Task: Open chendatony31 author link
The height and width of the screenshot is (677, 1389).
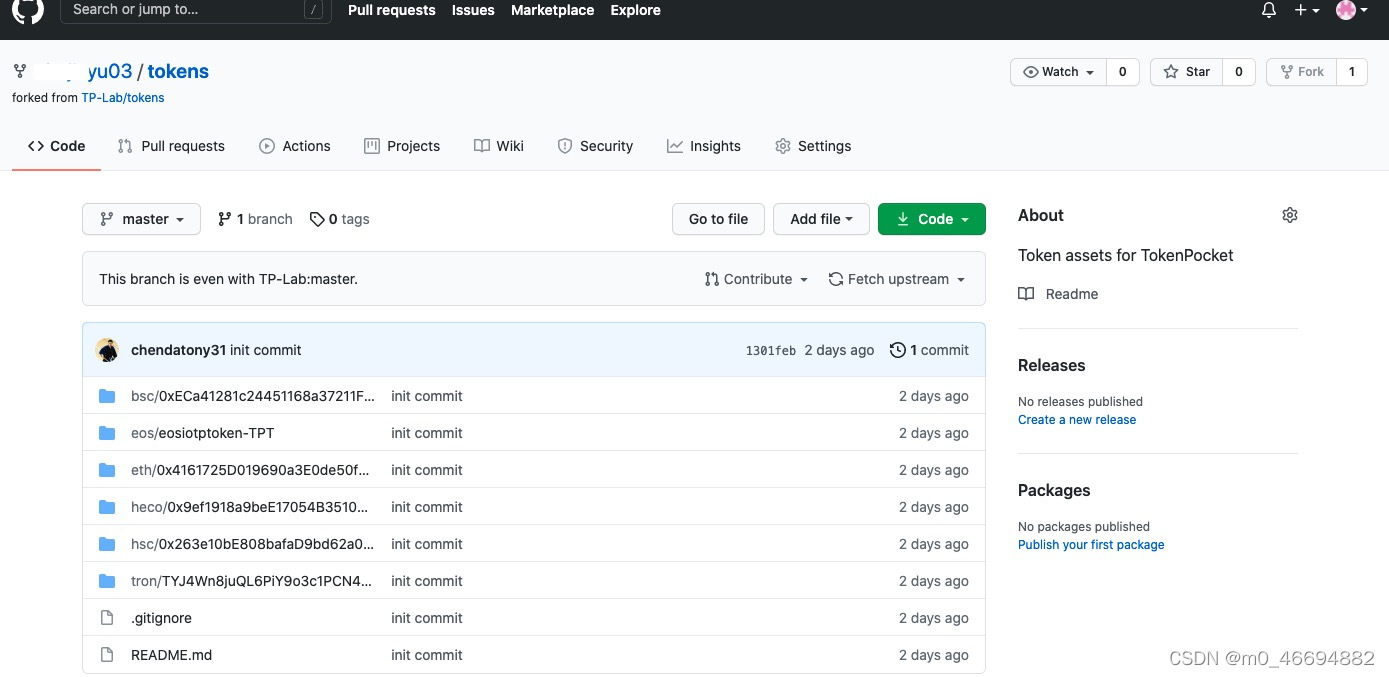Action: pos(178,350)
